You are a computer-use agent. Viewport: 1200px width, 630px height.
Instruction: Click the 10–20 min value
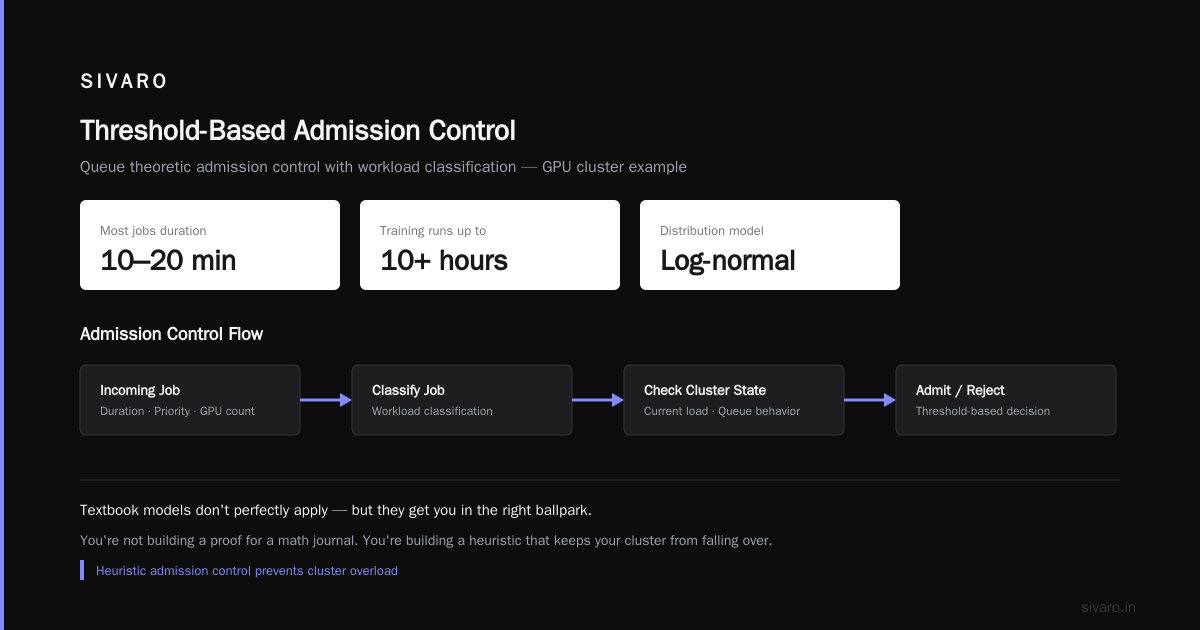(168, 261)
